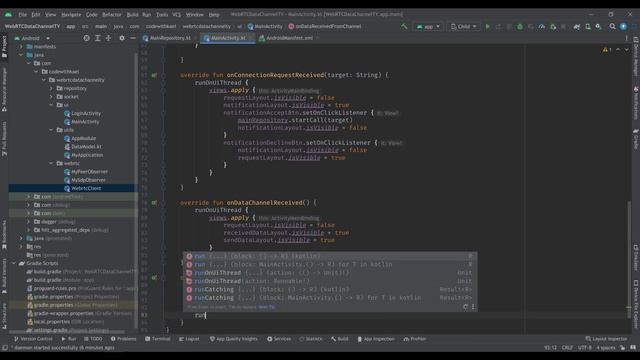Open LoginActivity in the project tree

pos(82,113)
